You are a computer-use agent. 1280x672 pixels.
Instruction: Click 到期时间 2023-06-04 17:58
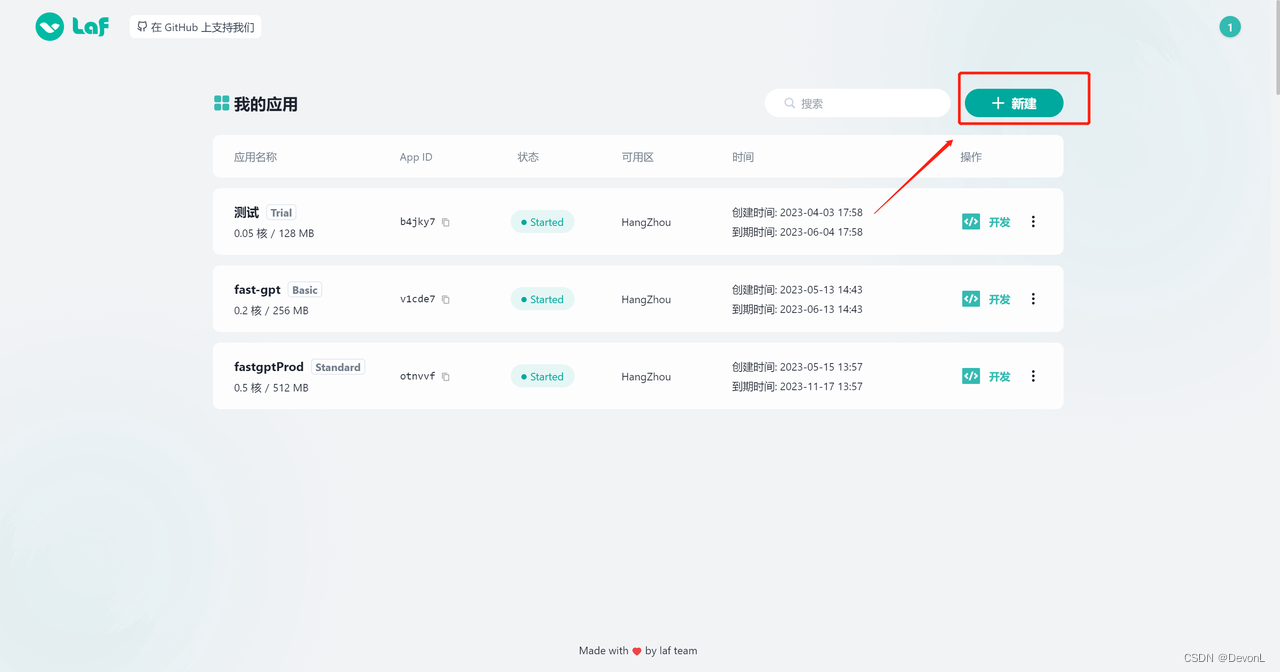coord(797,232)
